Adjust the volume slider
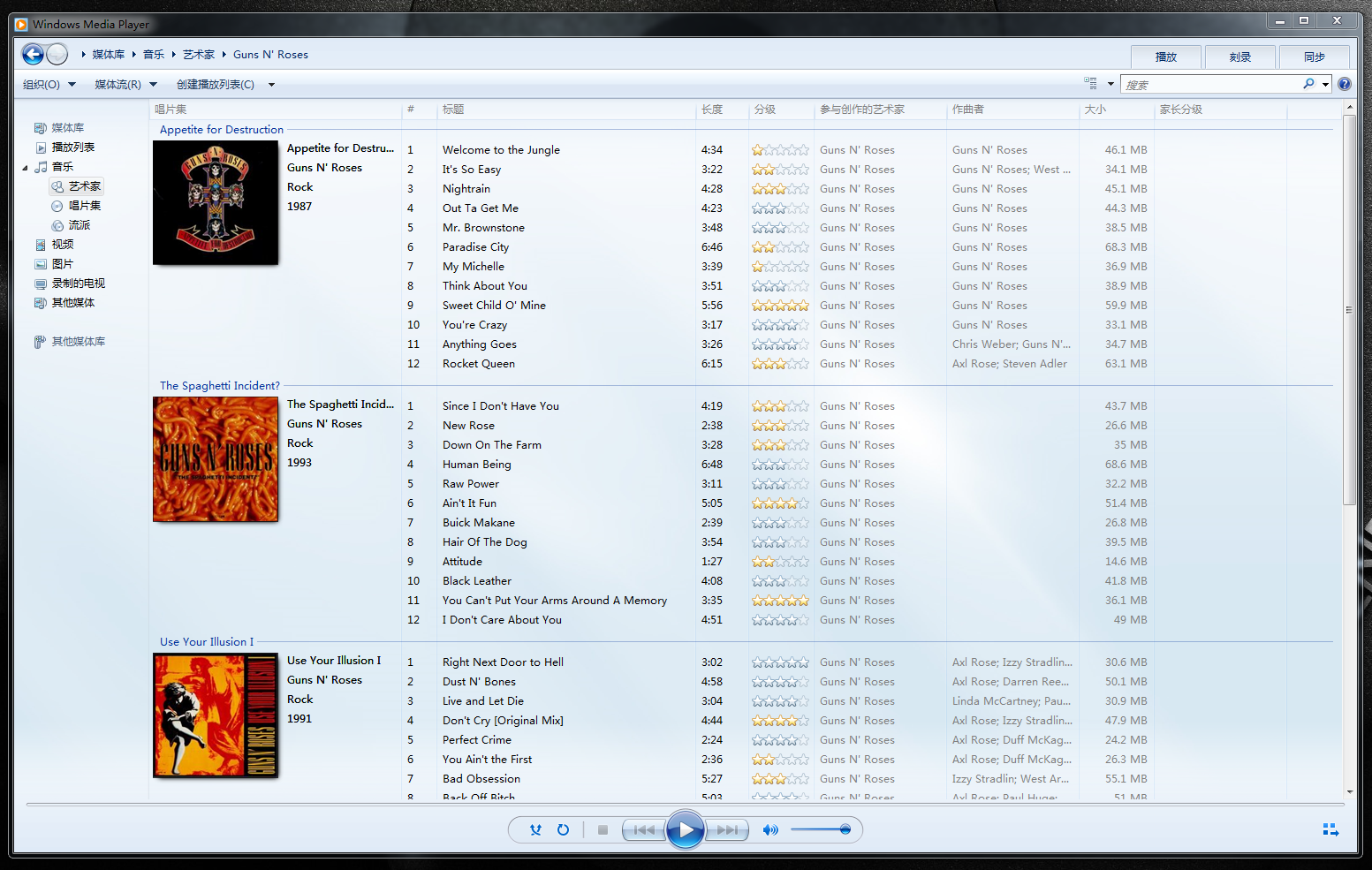Screen dimensions: 1372x870 pyautogui.click(x=821, y=829)
